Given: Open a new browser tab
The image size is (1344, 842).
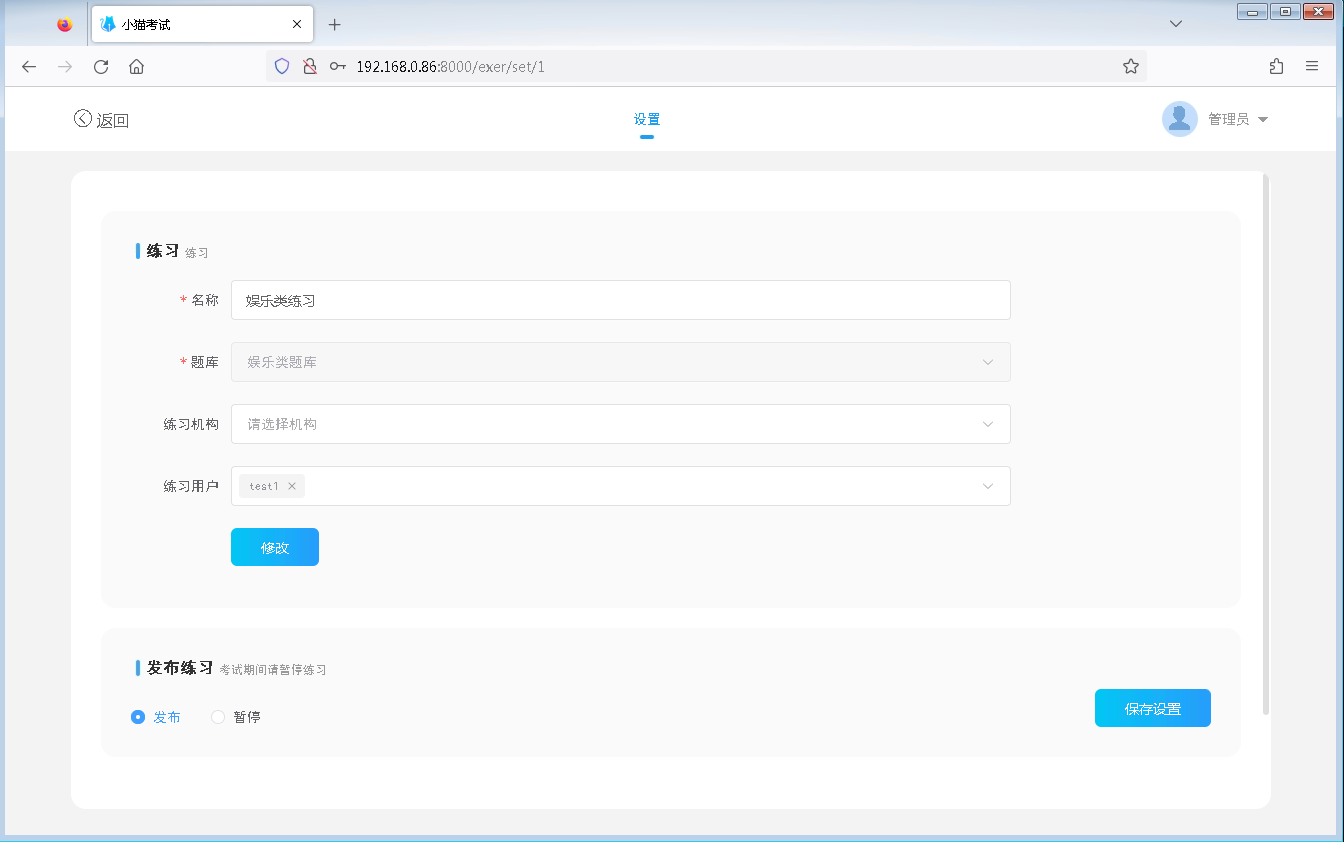Looking at the screenshot, I should click(x=335, y=24).
